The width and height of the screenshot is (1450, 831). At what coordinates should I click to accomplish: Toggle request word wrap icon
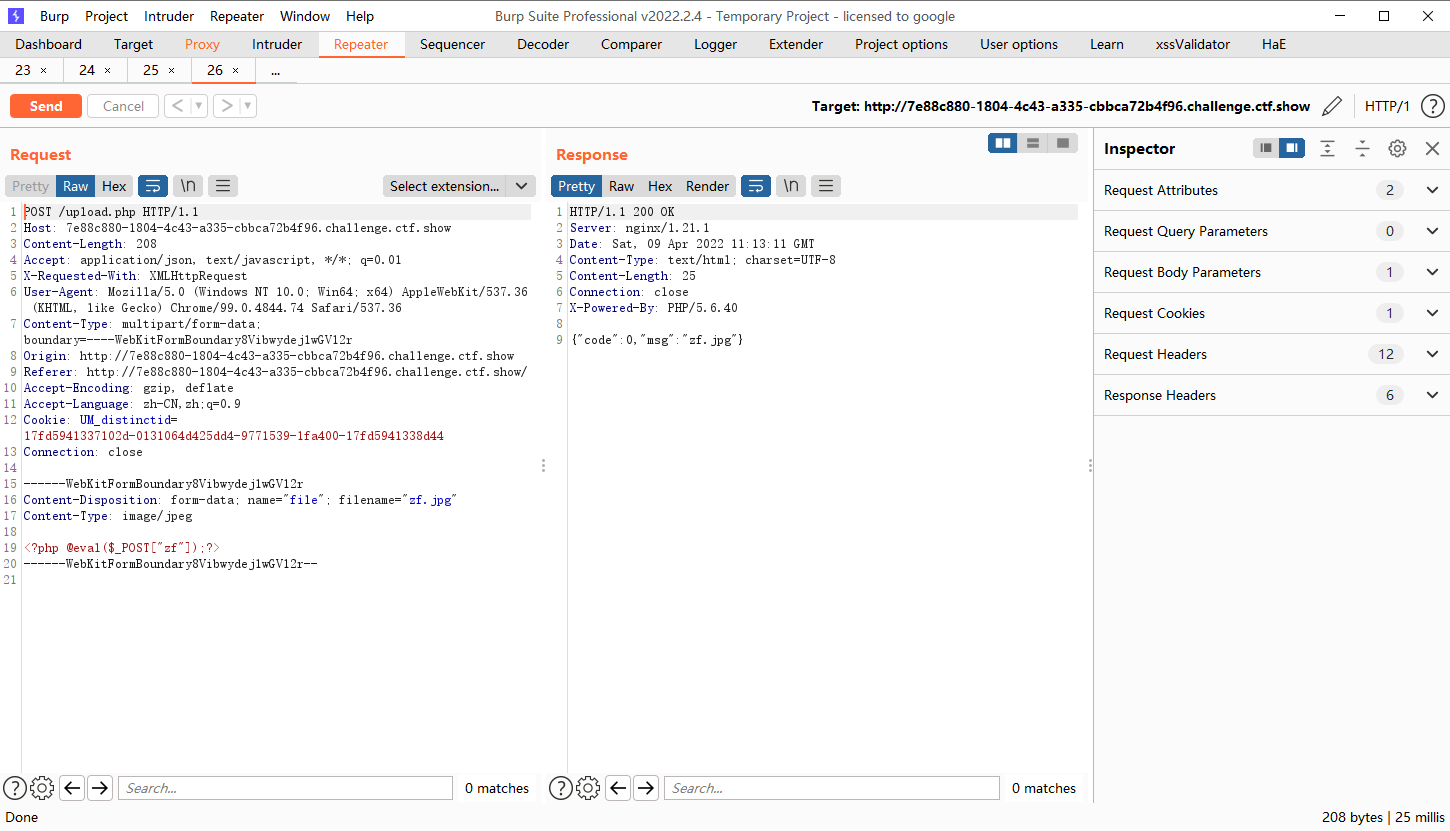point(153,186)
